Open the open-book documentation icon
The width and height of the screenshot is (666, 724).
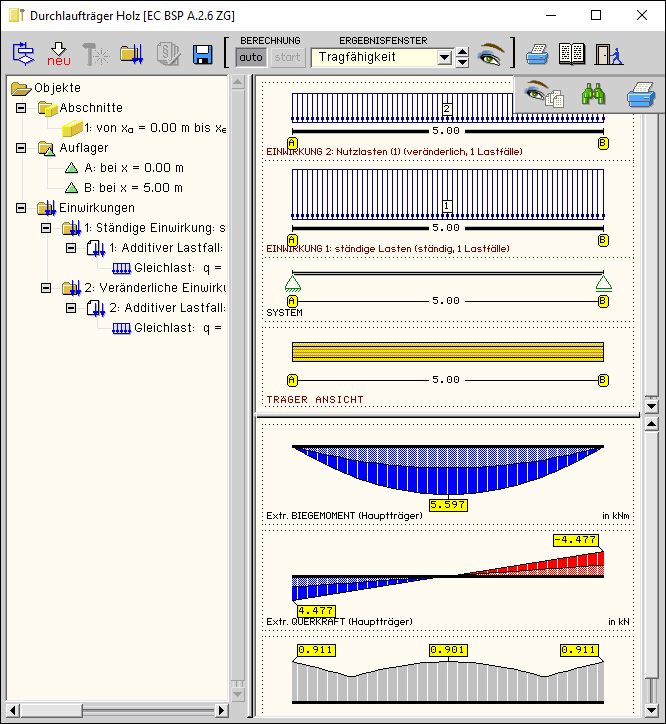(x=572, y=54)
